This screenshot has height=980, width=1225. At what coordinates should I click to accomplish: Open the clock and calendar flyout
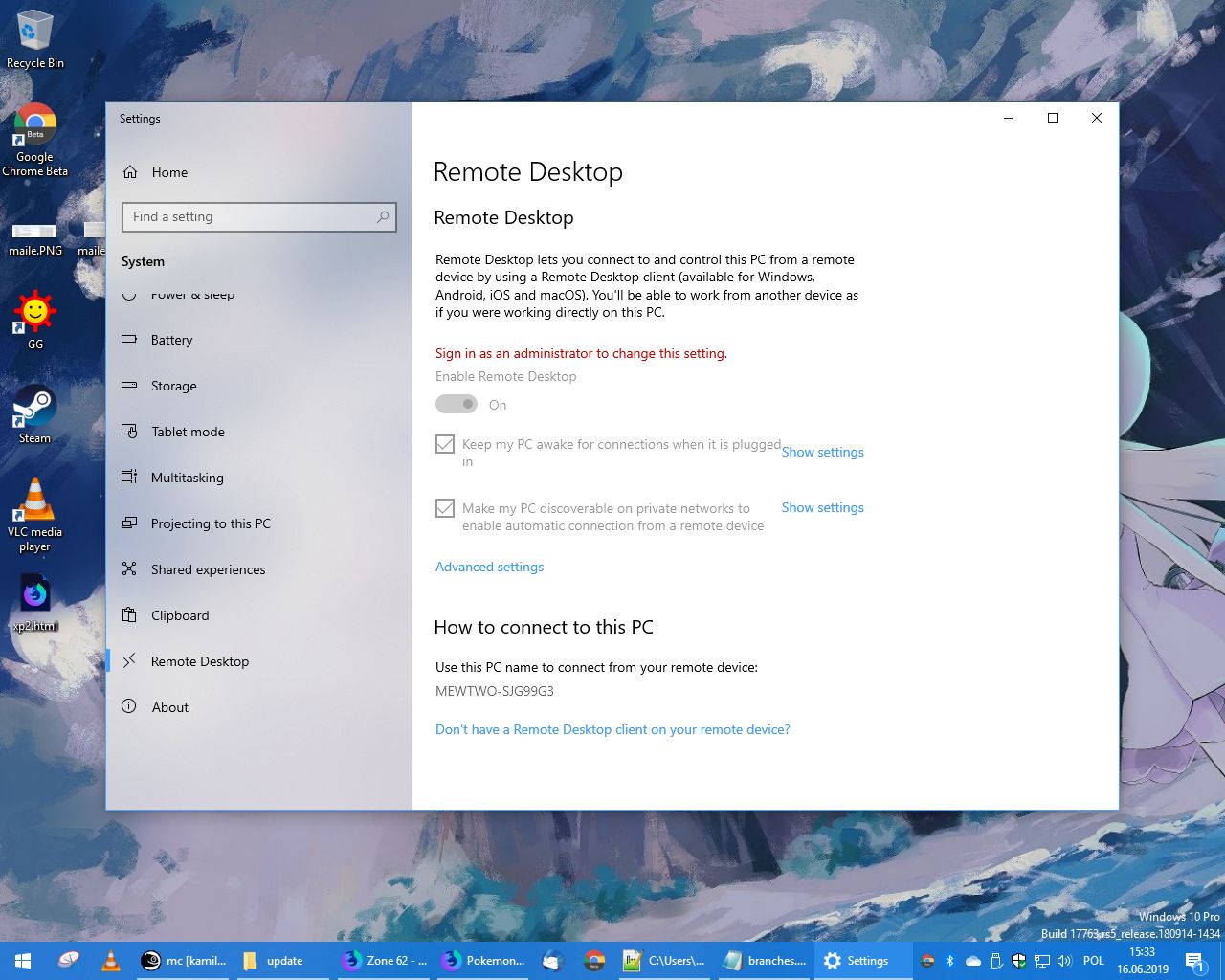[x=1142, y=960]
